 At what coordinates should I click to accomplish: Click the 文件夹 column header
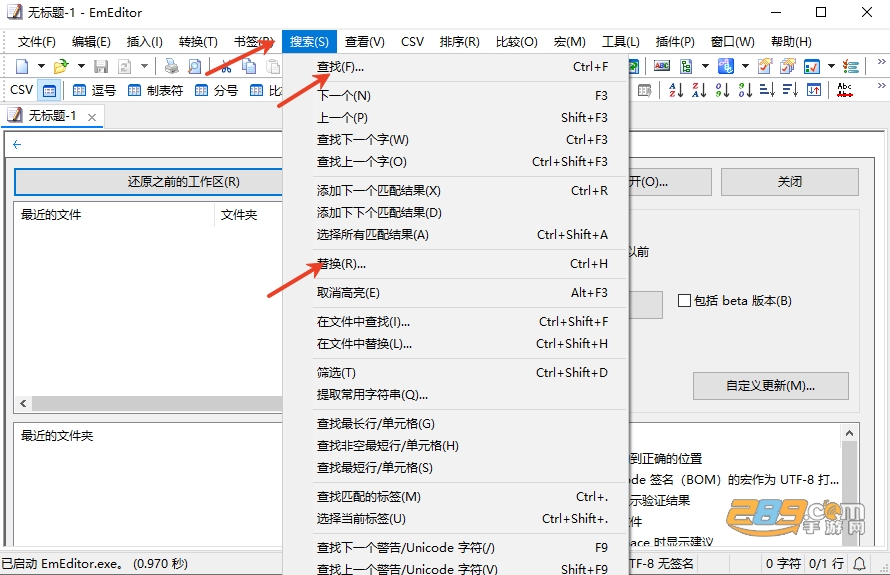pyautogui.click(x=249, y=215)
